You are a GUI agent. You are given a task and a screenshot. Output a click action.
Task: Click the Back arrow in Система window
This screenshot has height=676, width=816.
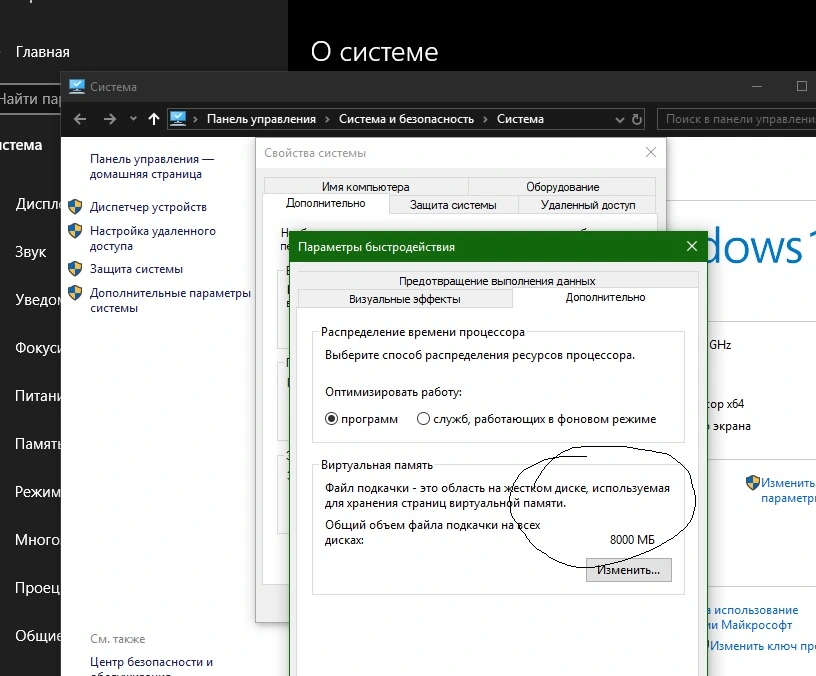[x=80, y=119]
